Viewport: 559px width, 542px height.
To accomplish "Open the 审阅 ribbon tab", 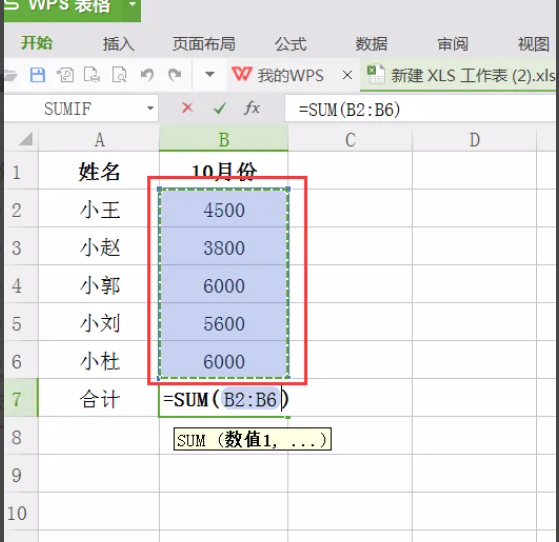I will pos(453,44).
